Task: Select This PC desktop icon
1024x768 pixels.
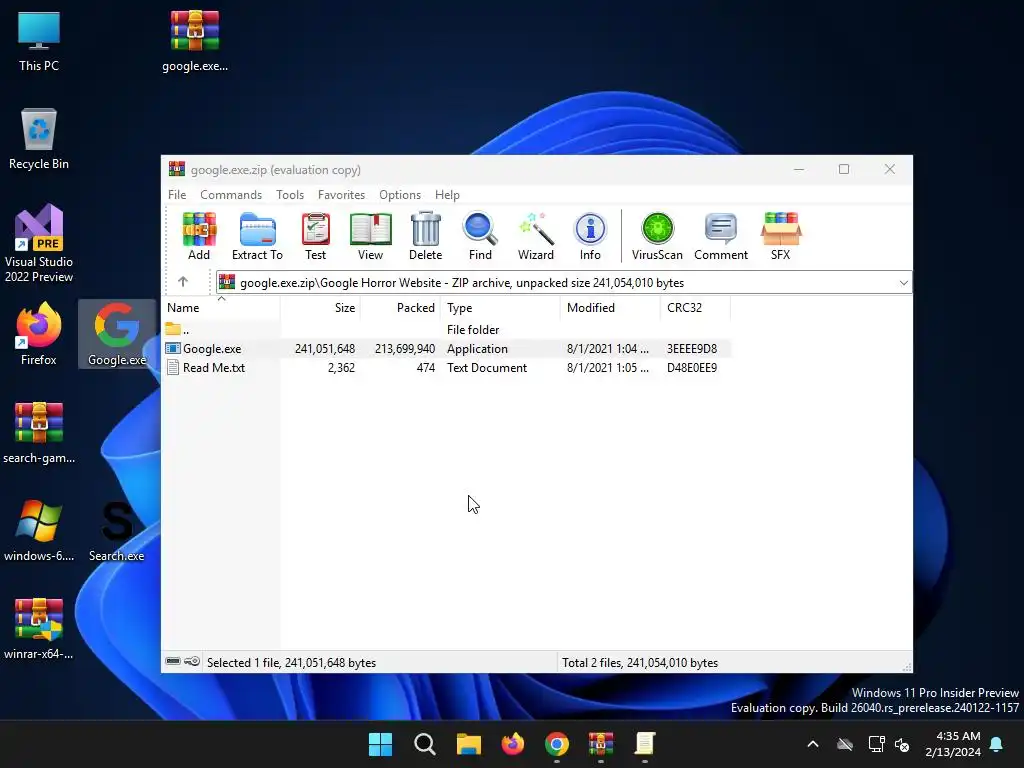Action: tap(39, 41)
